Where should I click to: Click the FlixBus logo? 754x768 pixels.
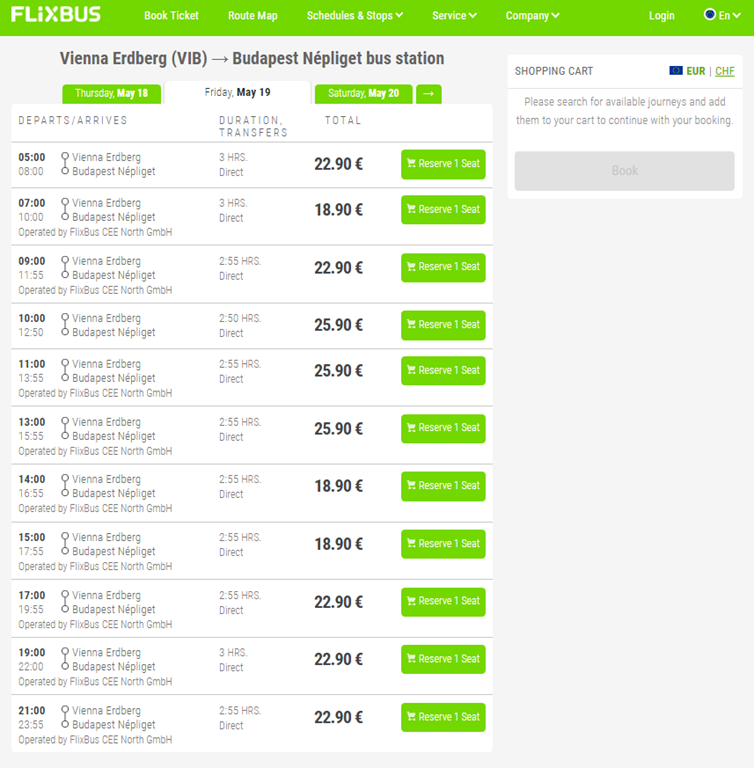56,15
